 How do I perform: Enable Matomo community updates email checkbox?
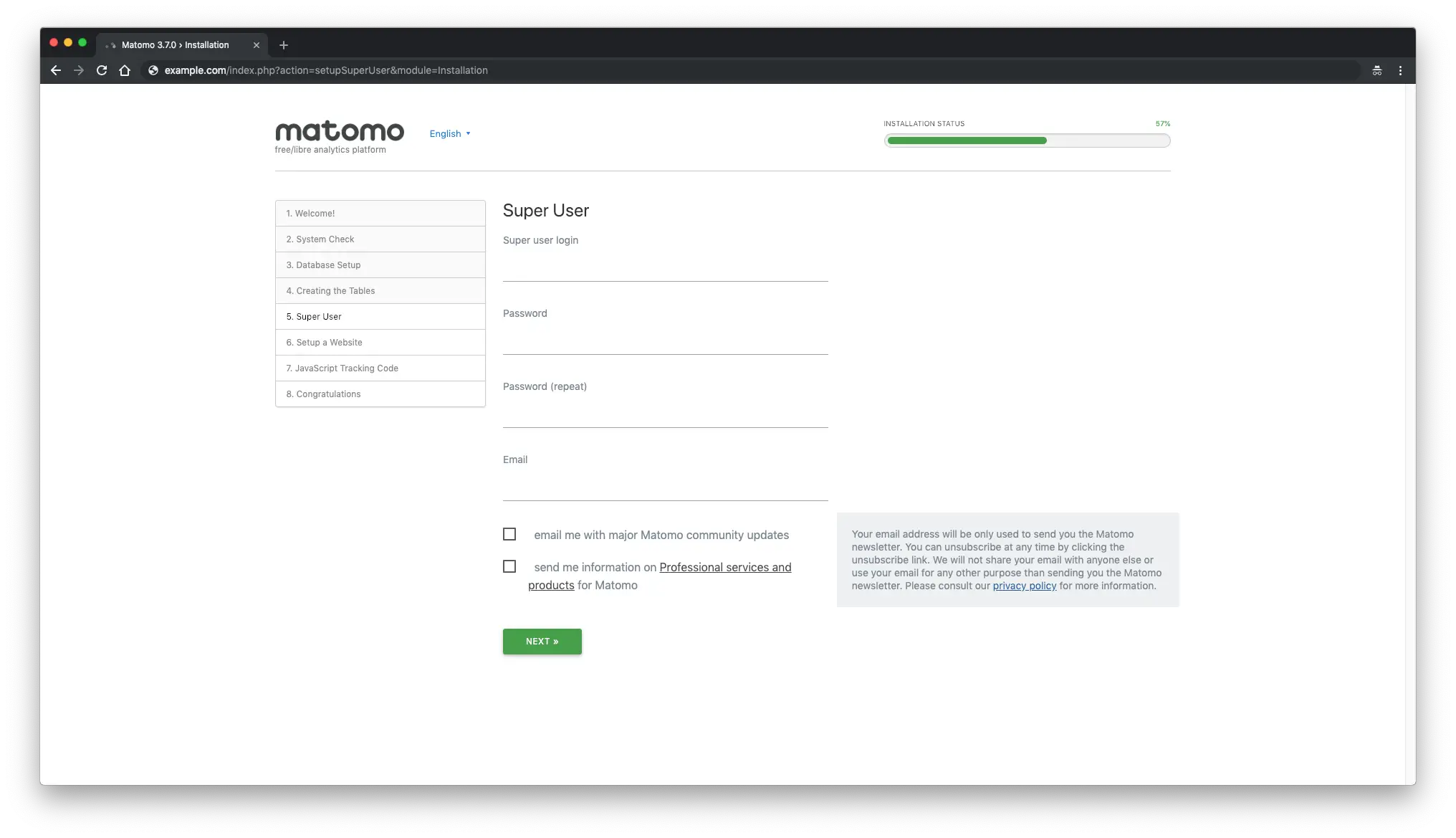[509, 534]
